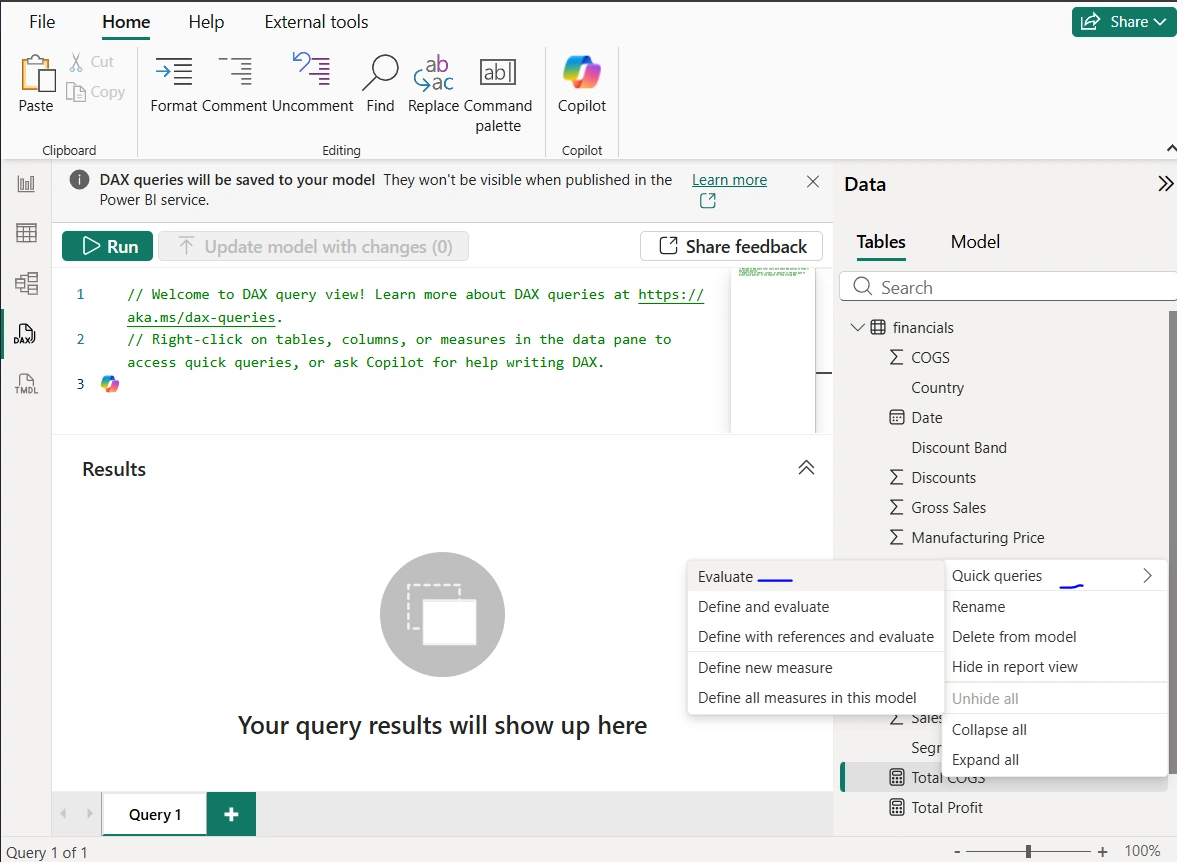Open the Replace tool icon
Image resolution: width=1177 pixels, height=862 pixels.
click(433, 73)
